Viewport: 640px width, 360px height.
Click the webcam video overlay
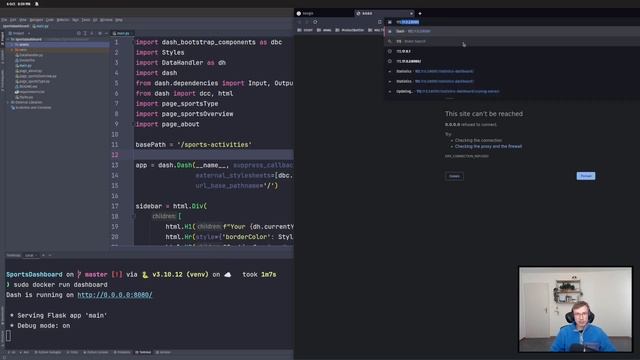click(x=576, y=309)
